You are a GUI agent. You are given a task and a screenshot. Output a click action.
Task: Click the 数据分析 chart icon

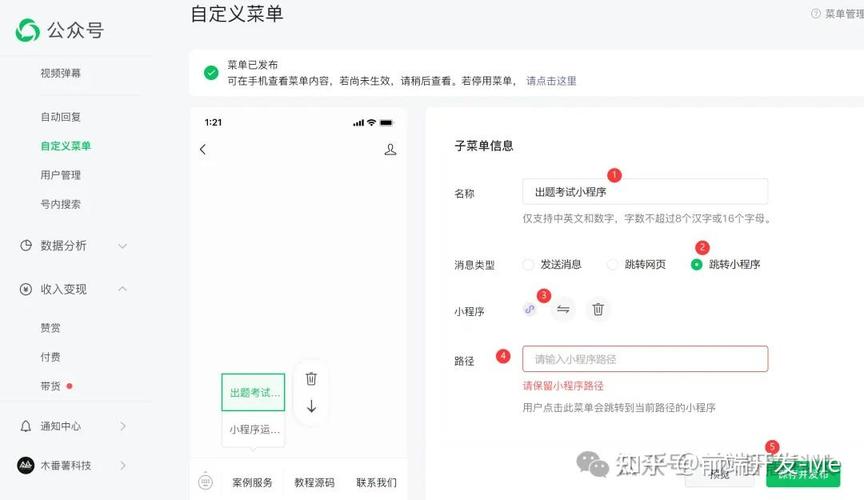pyautogui.click(x=26, y=245)
